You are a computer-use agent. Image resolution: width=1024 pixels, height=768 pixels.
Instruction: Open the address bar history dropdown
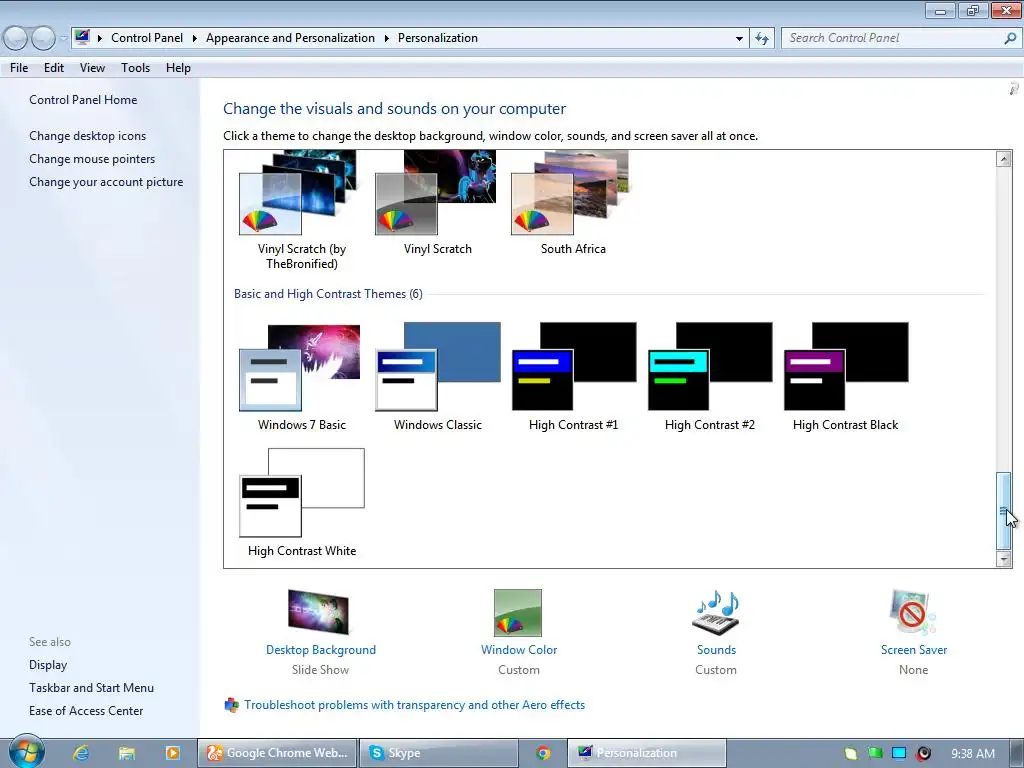pyautogui.click(x=739, y=39)
